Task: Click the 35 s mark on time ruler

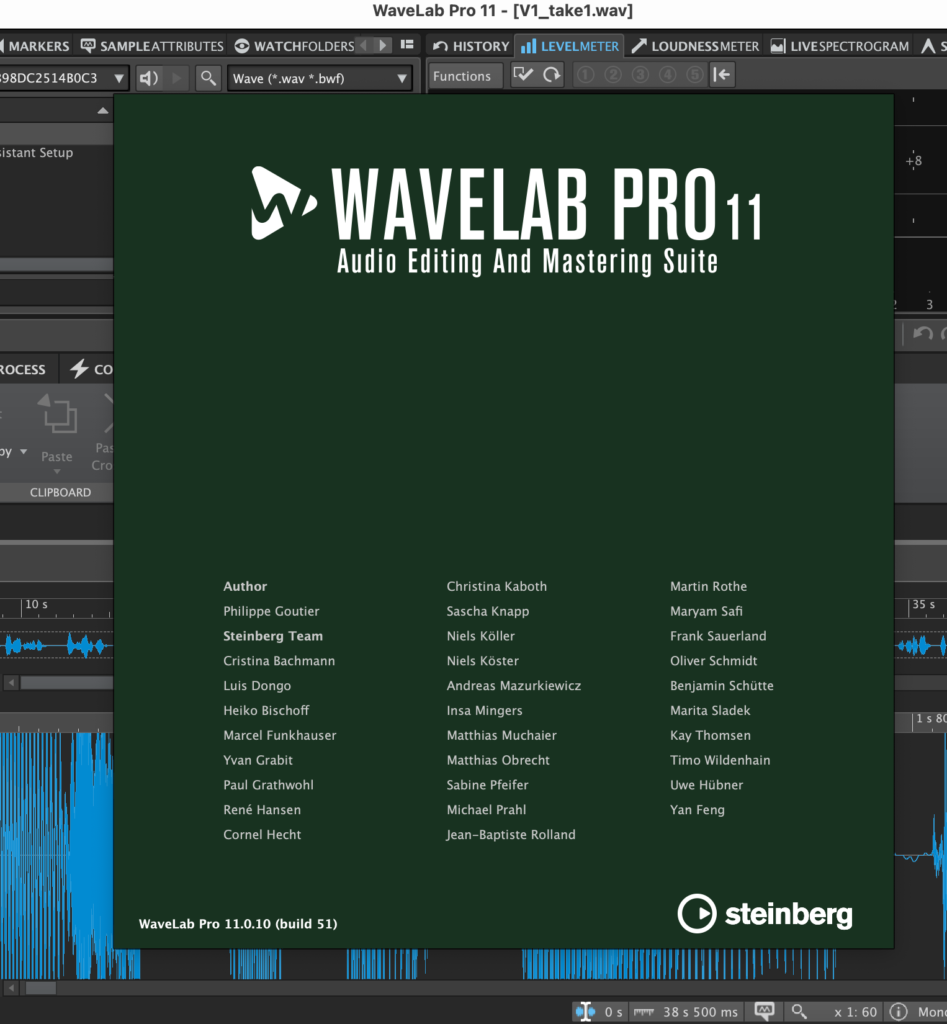Action: point(923,605)
